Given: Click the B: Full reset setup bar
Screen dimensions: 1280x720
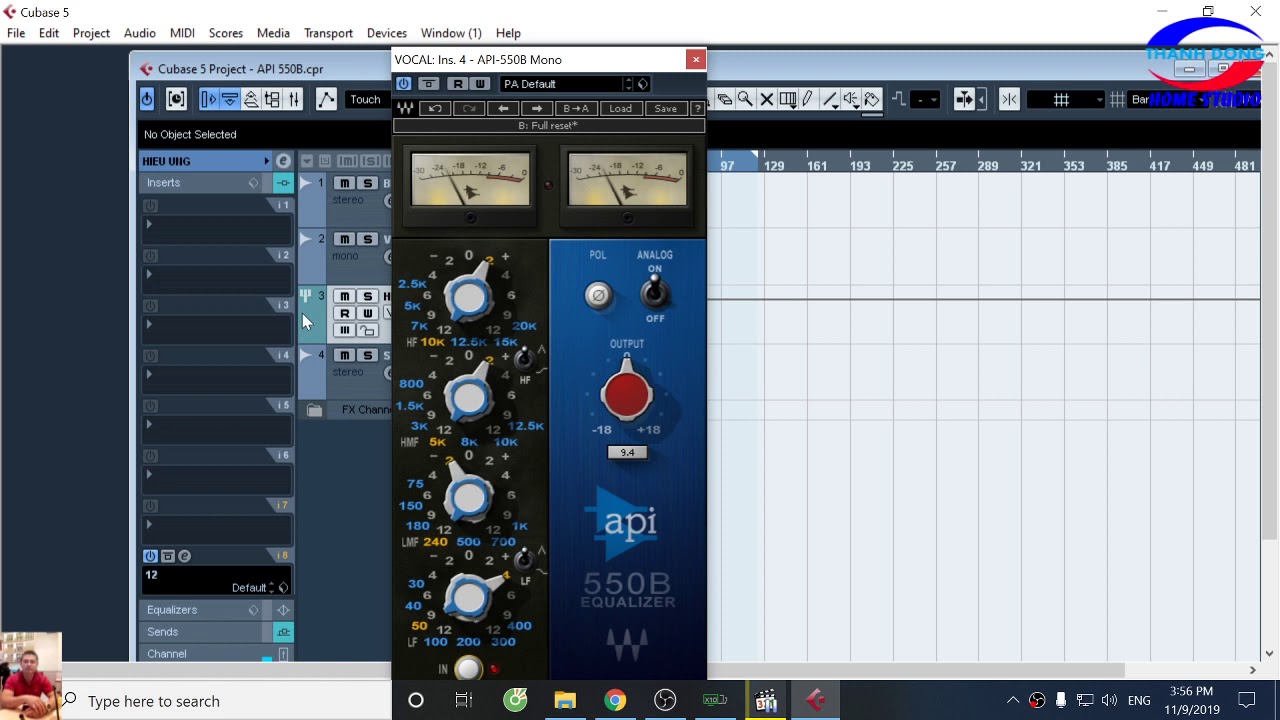Looking at the screenshot, I should coord(549,126).
